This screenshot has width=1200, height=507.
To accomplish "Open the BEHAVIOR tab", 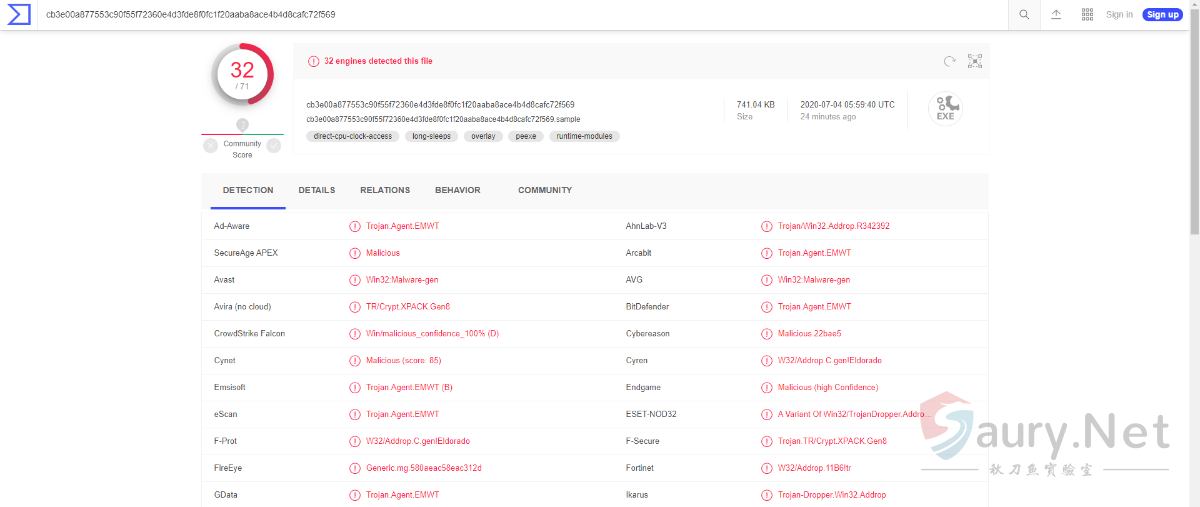I will (x=457, y=190).
